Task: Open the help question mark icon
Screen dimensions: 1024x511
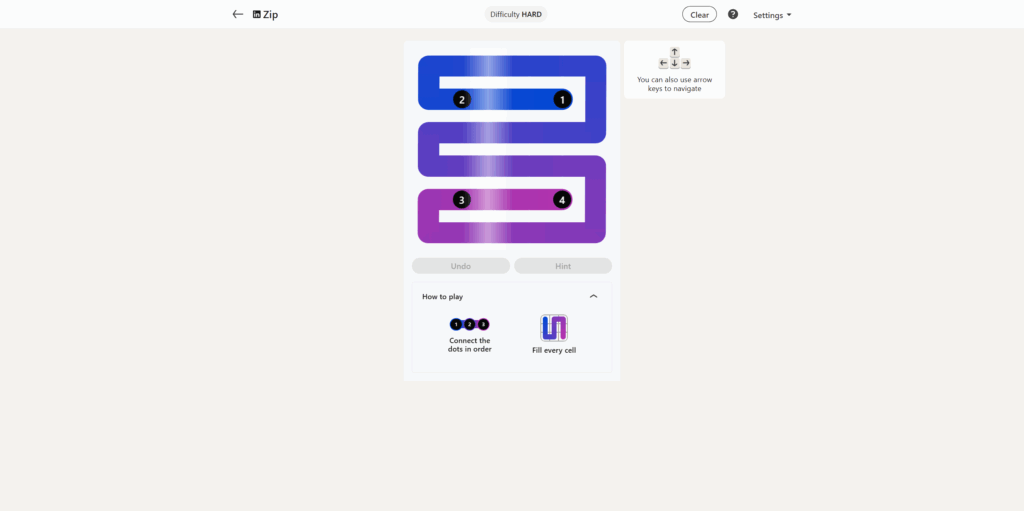Action: click(733, 14)
